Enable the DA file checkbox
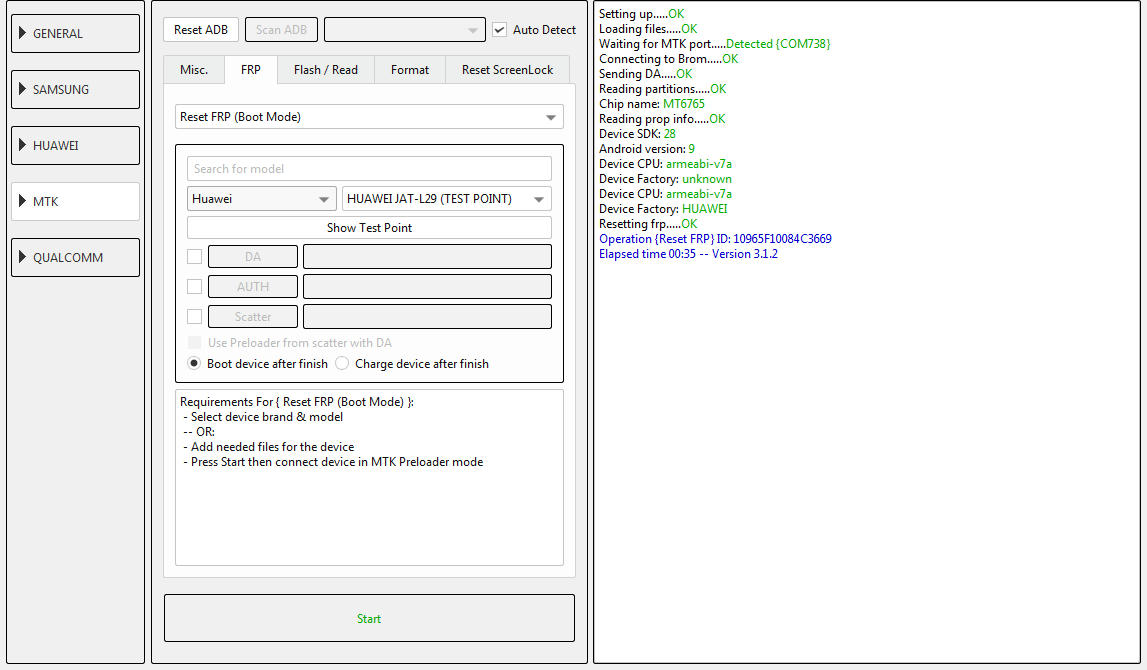1147x670 pixels. (195, 257)
